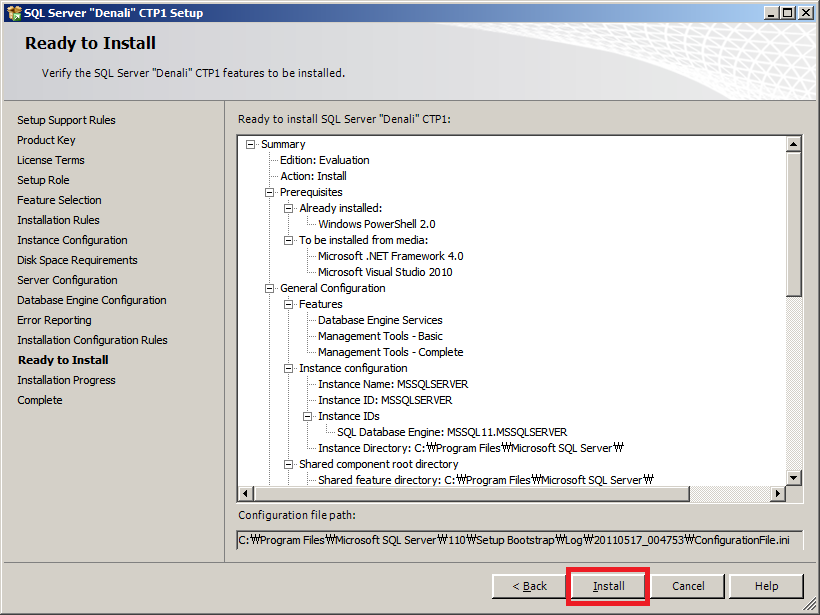Screen dimensions: 820x615
Task: Select Windows PowerShell 2.0 row
Action: pyautogui.click(x=377, y=224)
